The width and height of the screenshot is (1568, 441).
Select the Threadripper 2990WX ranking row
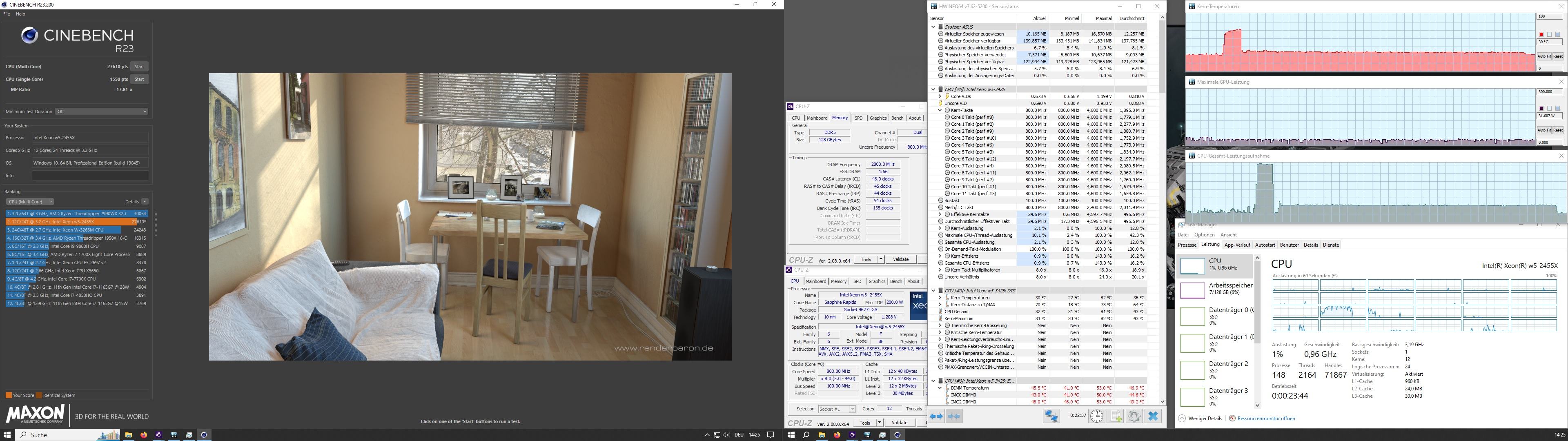[x=77, y=214]
